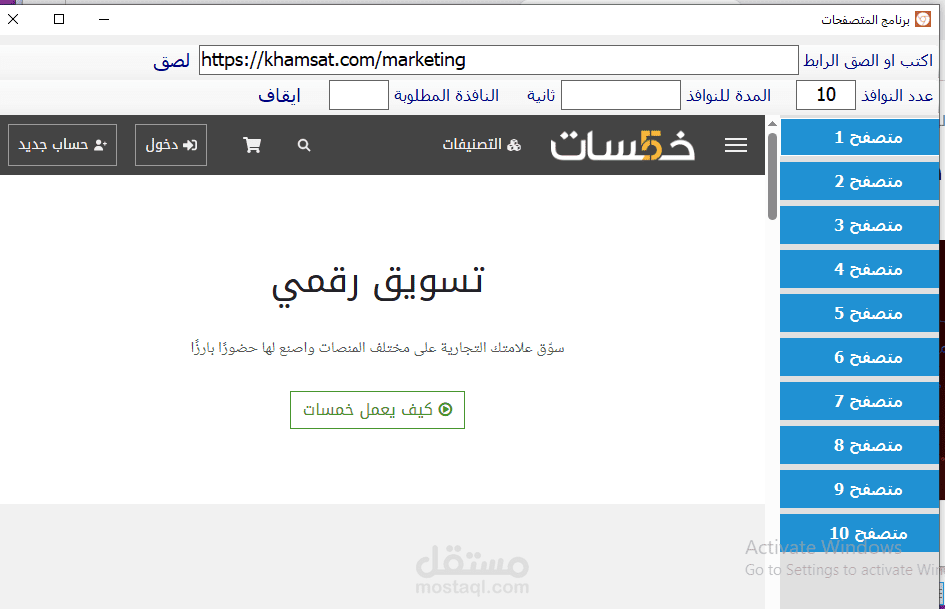Switch to متصفح 1 tab
The width and height of the screenshot is (945, 609).
(859, 137)
